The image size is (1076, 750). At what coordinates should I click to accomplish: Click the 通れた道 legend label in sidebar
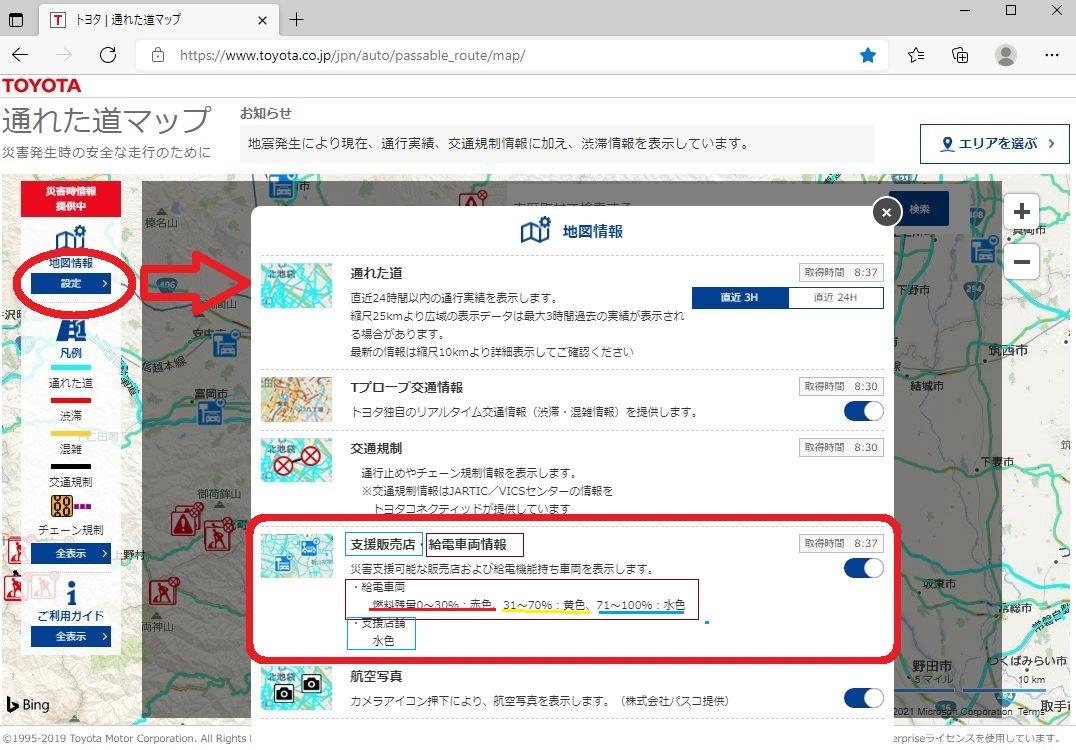point(71,383)
